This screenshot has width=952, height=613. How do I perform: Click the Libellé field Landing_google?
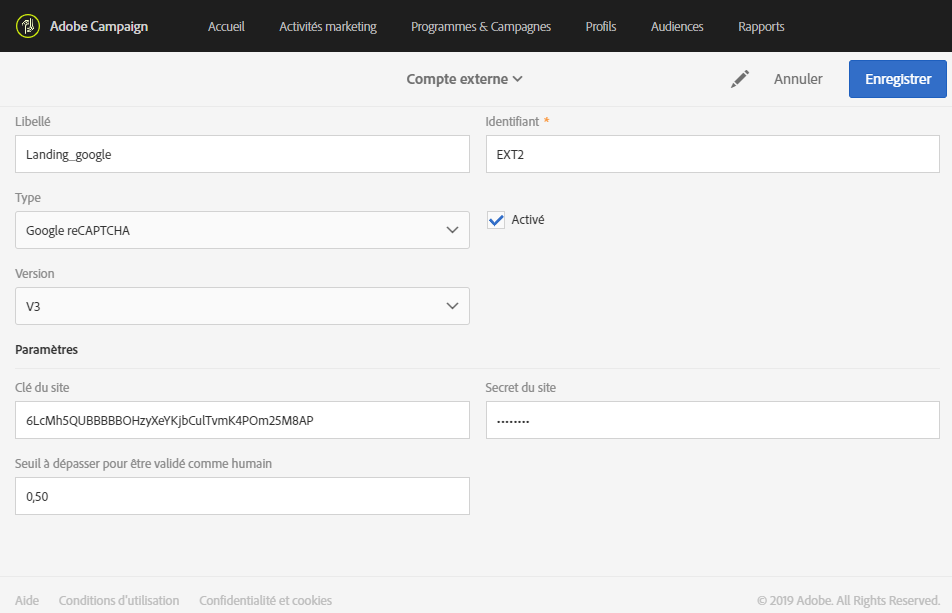(x=242, y=154)
